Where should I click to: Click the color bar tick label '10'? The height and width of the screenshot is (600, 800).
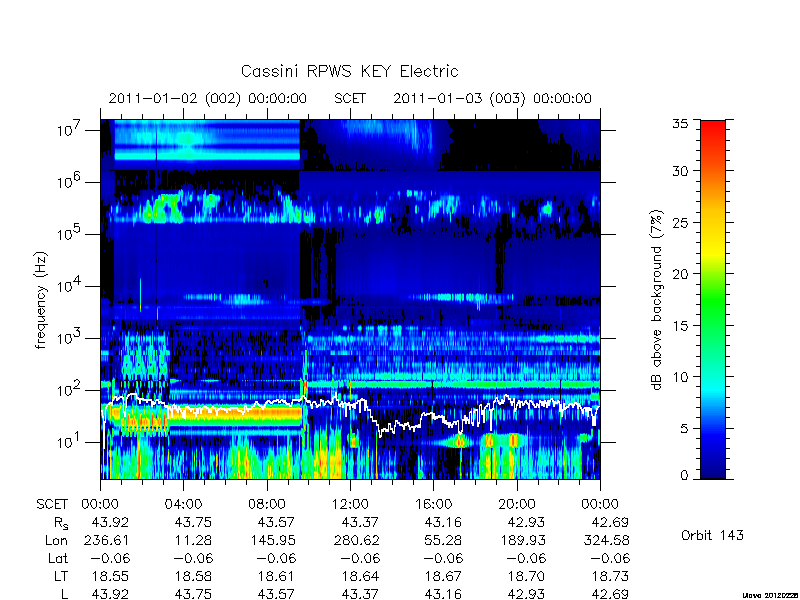(680, 377)
